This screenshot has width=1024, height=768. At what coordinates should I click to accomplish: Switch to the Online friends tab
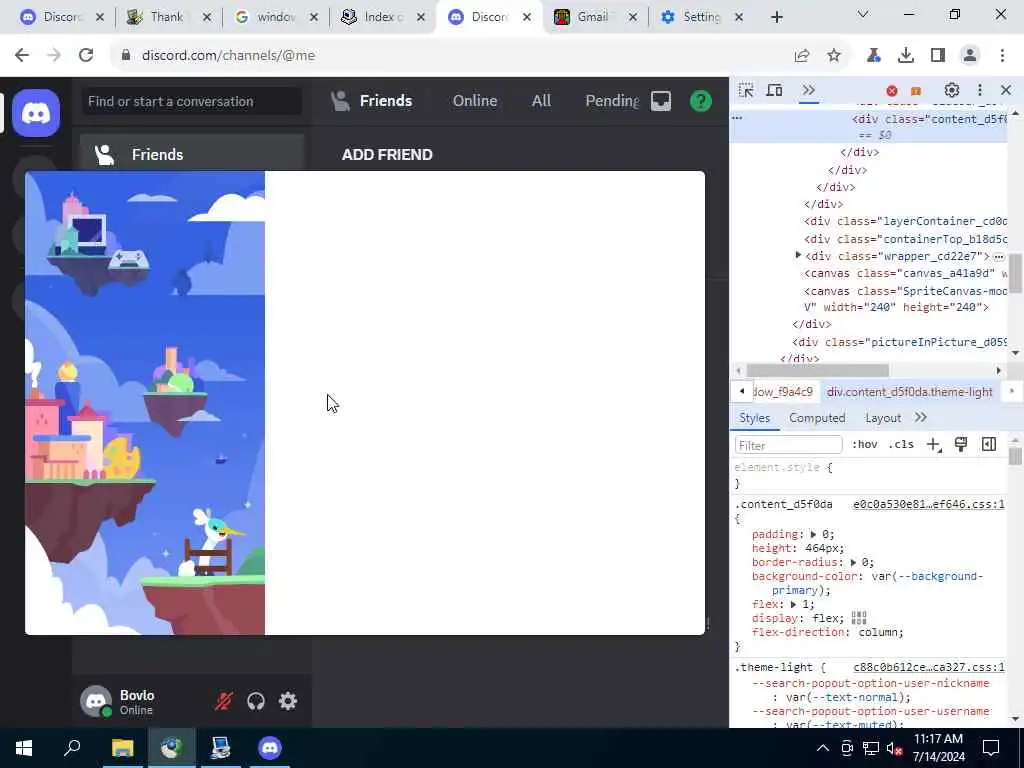pyautogui.click(x=475, y=101)
